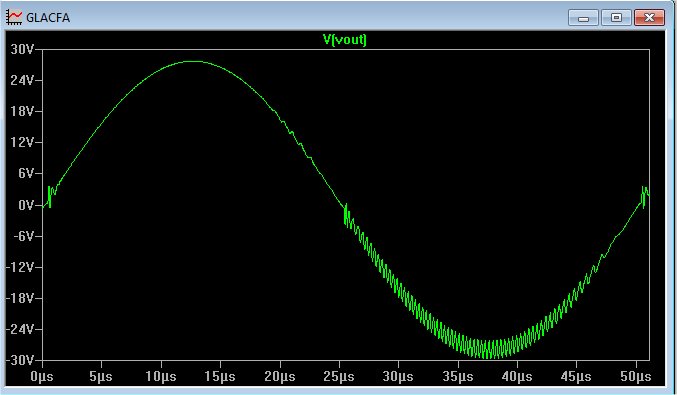Select the V(vout) trace label
The height and width of the screenshot is (395, 677).
pos(345,40)
